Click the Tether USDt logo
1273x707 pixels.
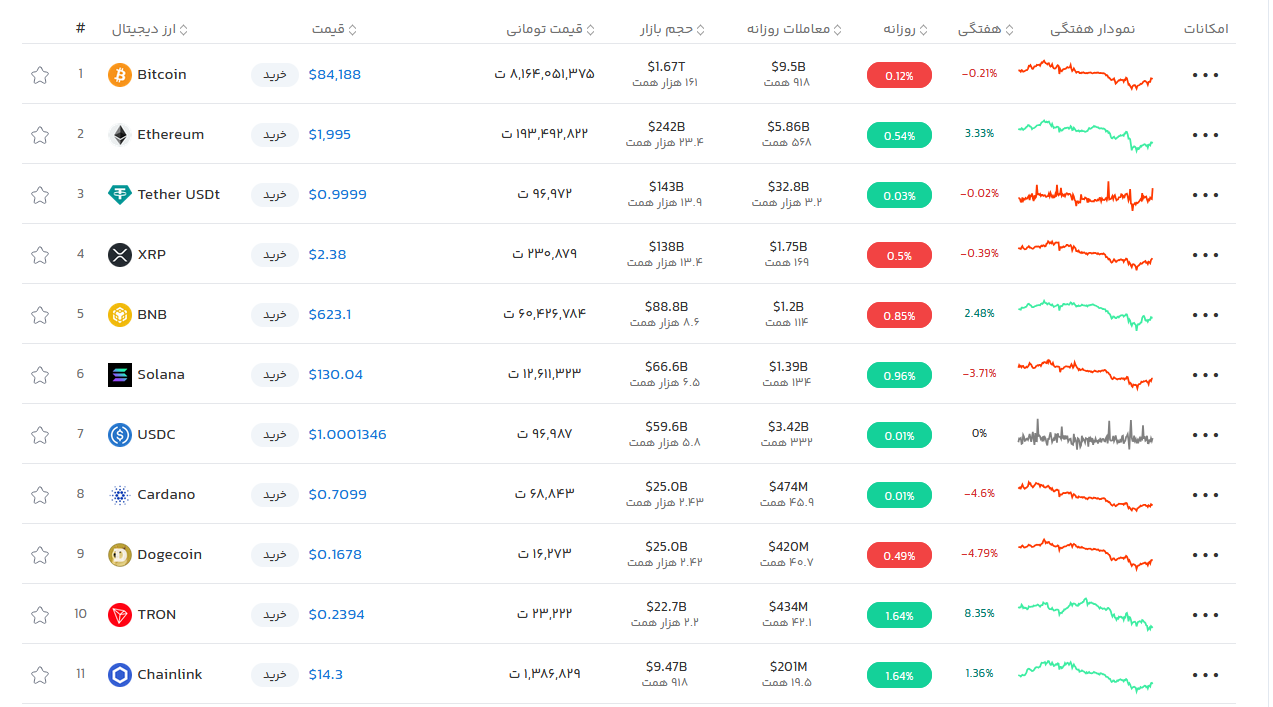coord(120,195)
